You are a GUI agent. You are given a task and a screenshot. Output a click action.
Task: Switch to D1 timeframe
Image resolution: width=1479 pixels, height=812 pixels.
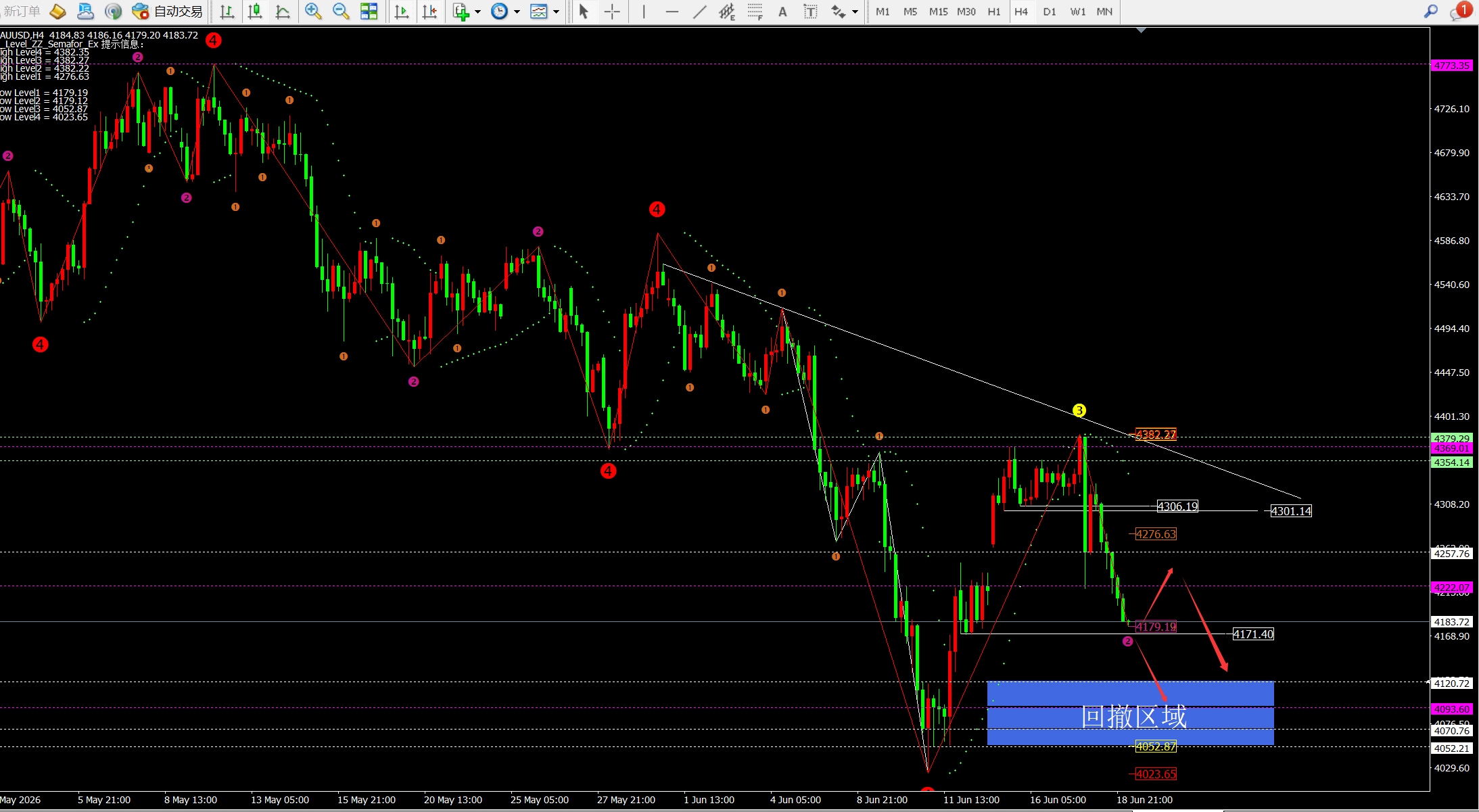1050,11
